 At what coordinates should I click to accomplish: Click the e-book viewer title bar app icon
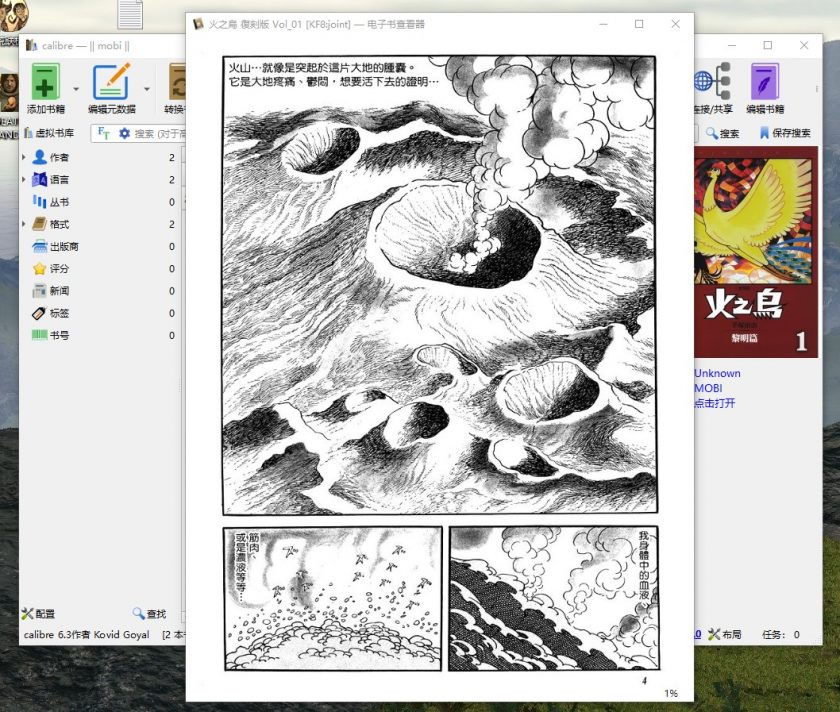198,24
